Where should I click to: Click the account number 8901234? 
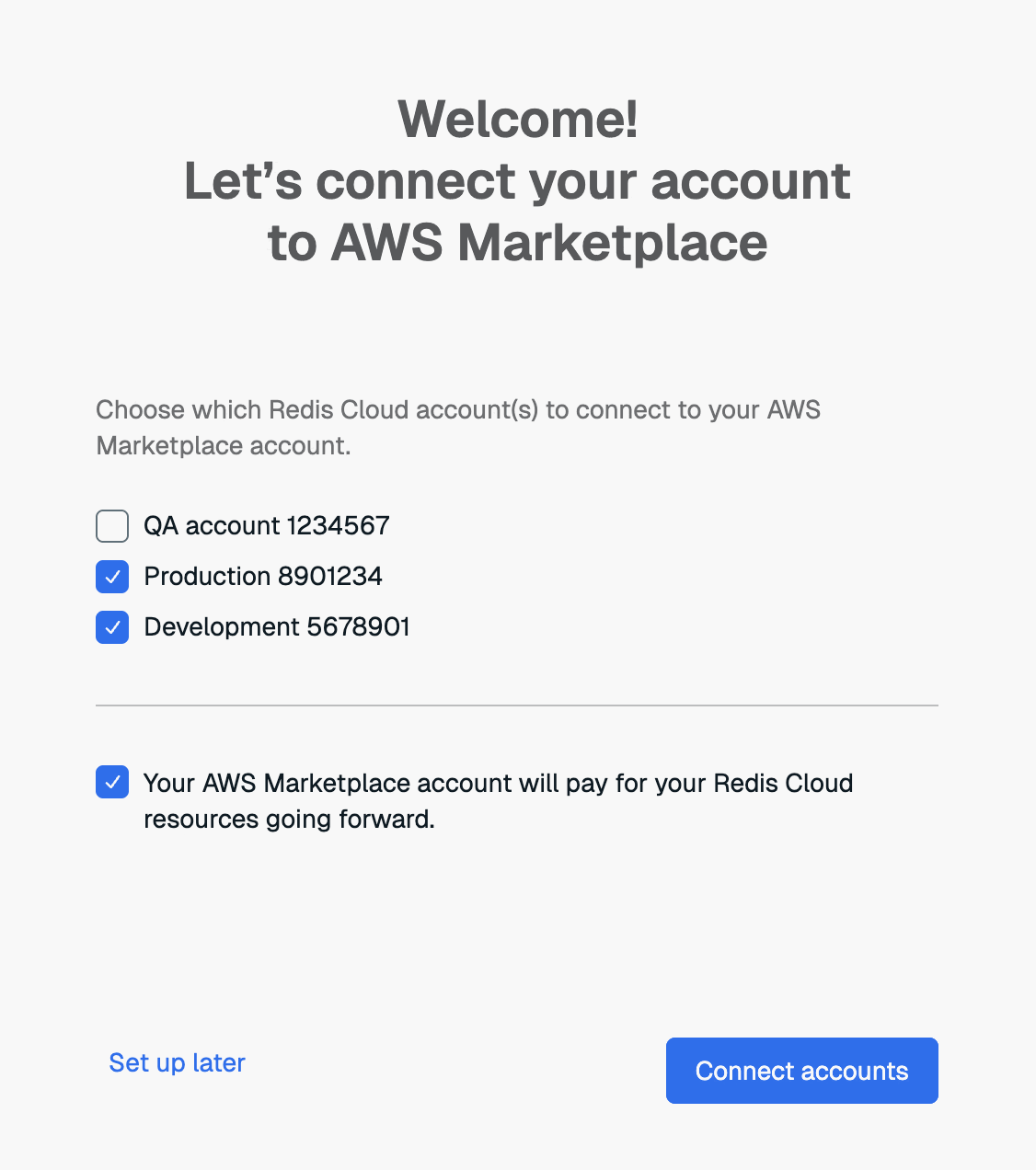[x=330, y=577]
